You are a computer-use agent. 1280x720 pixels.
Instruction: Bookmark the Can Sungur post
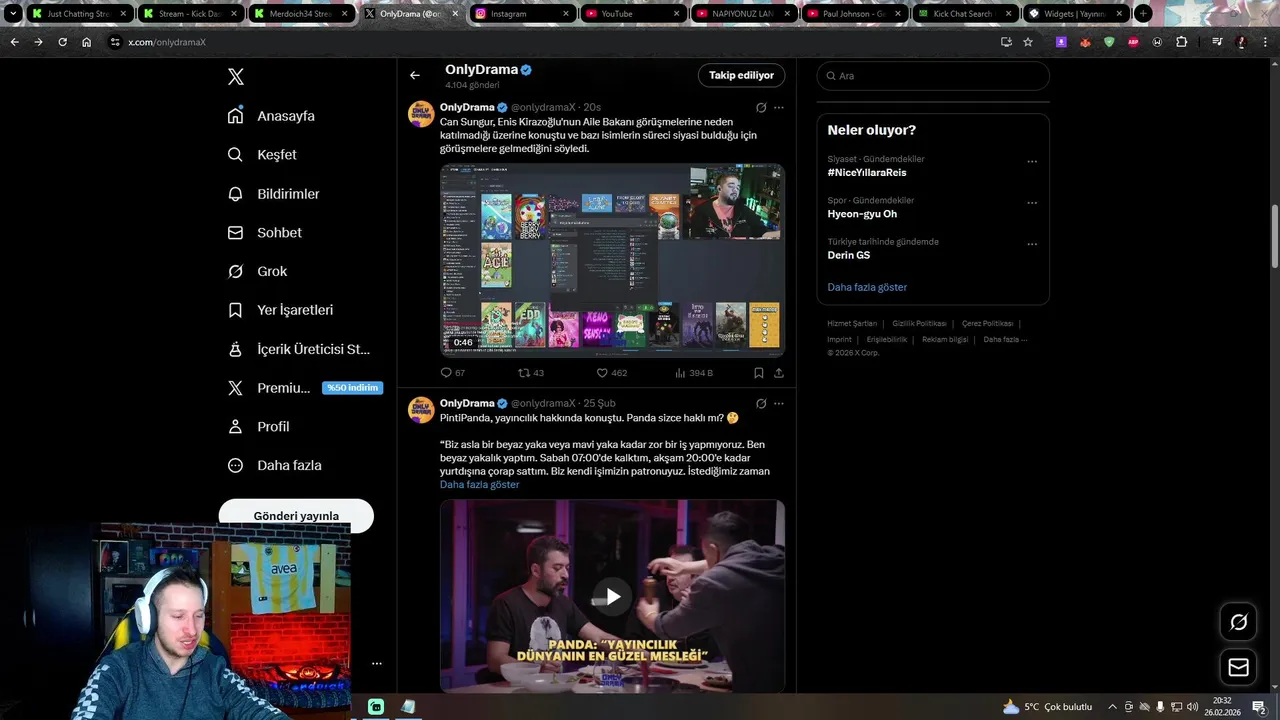[x=759, y=373]
